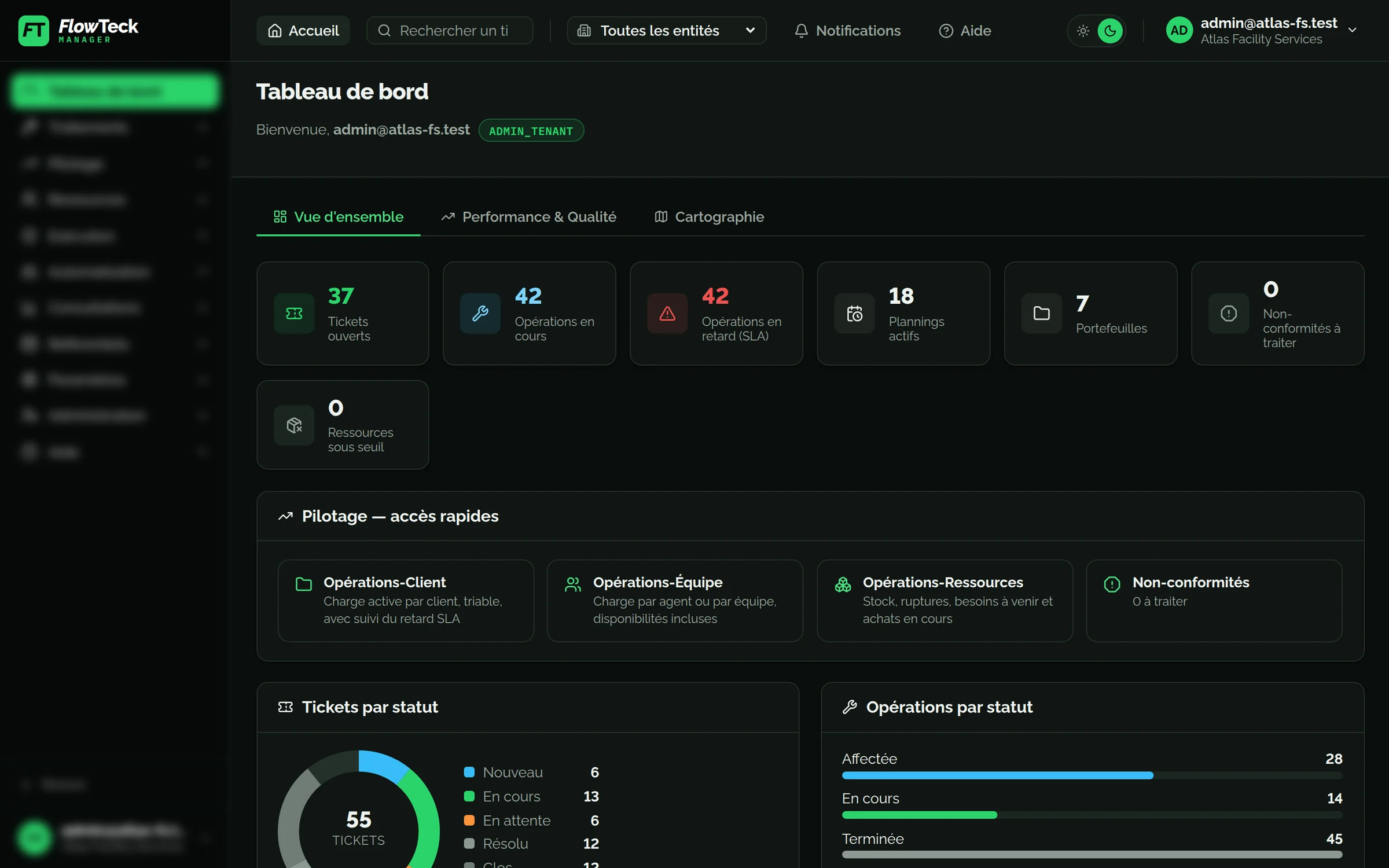Viewport: 1389px width, 868px height.
Task: Enable dark theme with moon icon
Action: point(1109,31)
